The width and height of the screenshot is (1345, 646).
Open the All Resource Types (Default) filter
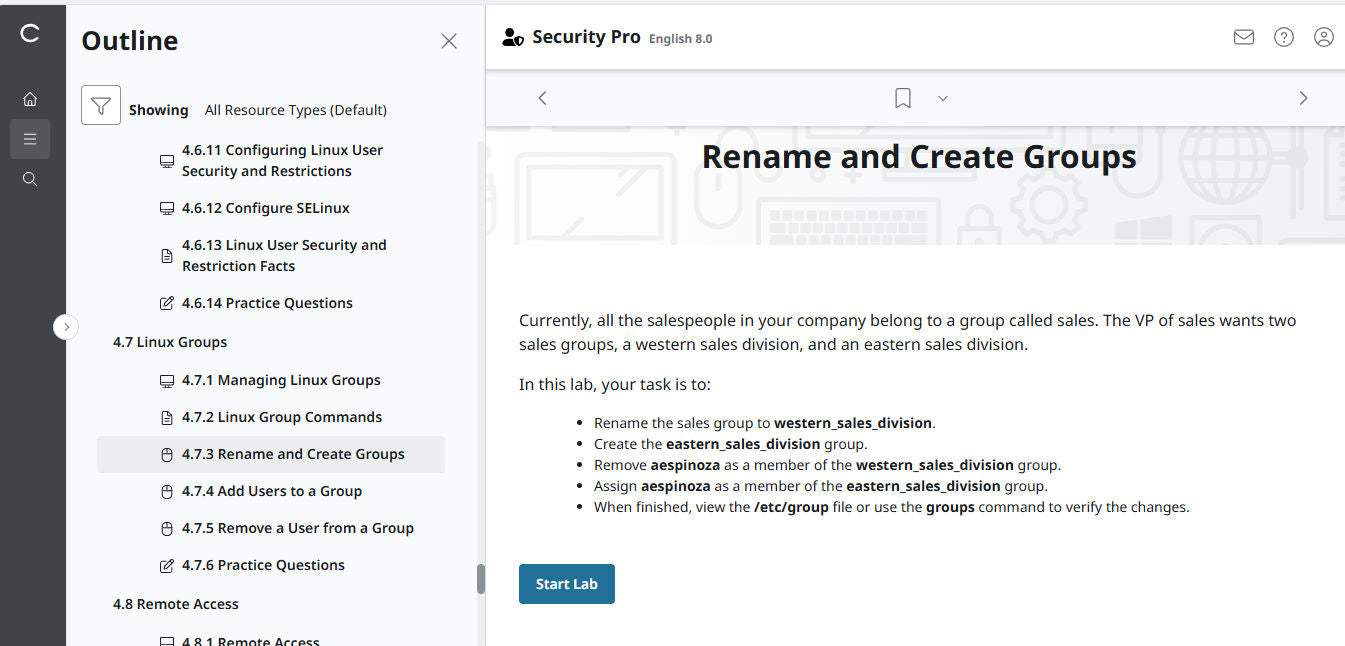(x=295, y=110)
